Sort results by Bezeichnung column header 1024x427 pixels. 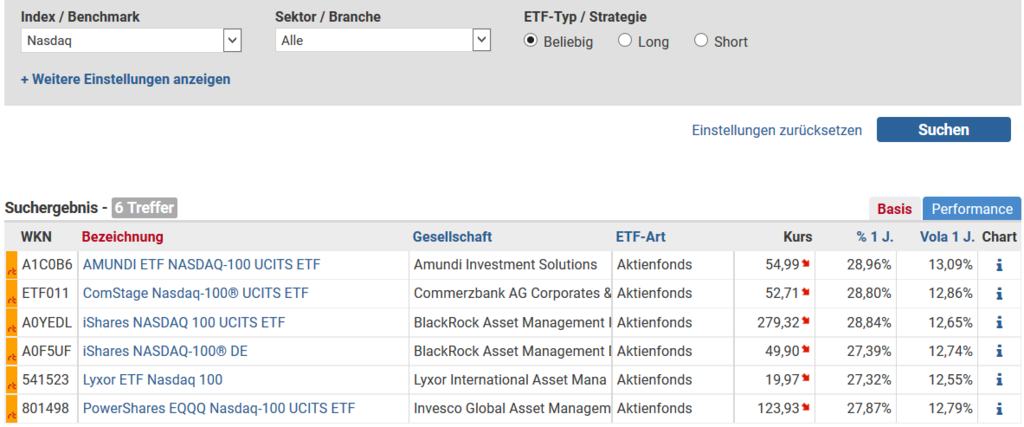pos(122,237)
